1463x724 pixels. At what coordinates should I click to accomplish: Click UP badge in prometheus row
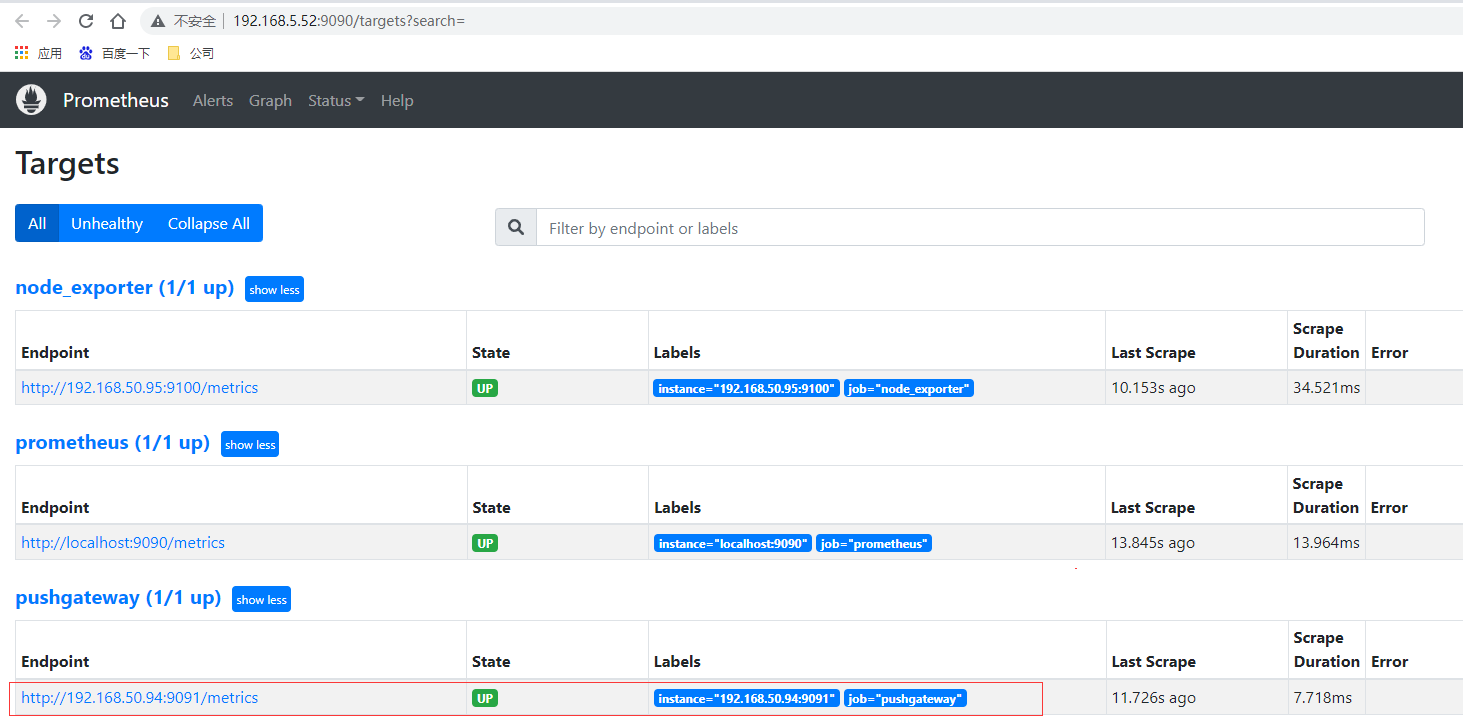coord(485,543)
